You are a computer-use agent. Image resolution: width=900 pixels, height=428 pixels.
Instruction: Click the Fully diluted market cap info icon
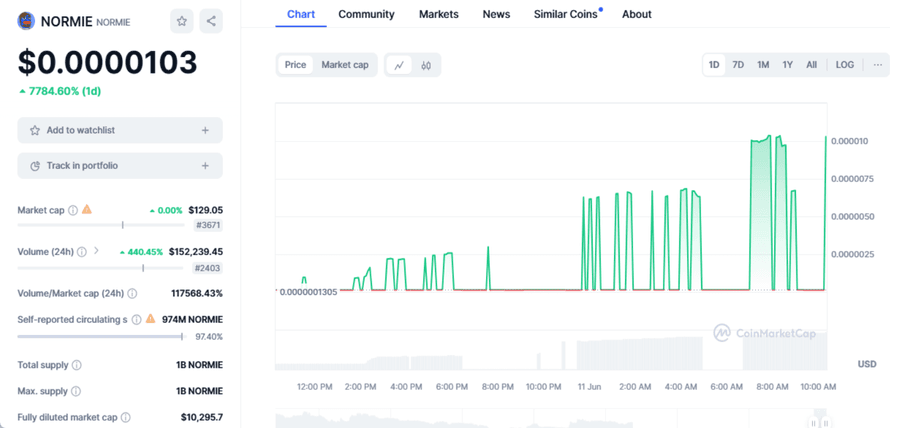pyautogui.click(x=126, y=417)
